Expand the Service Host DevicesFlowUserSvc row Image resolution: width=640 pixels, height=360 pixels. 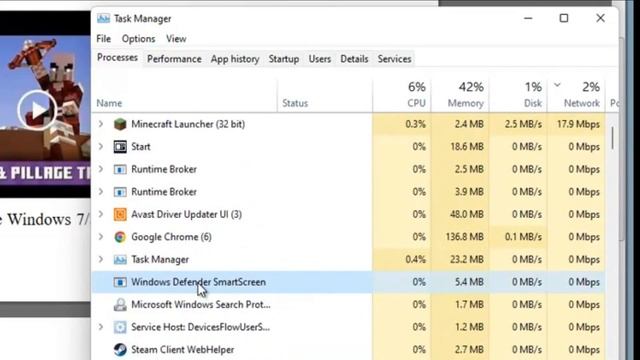point(101,327)
